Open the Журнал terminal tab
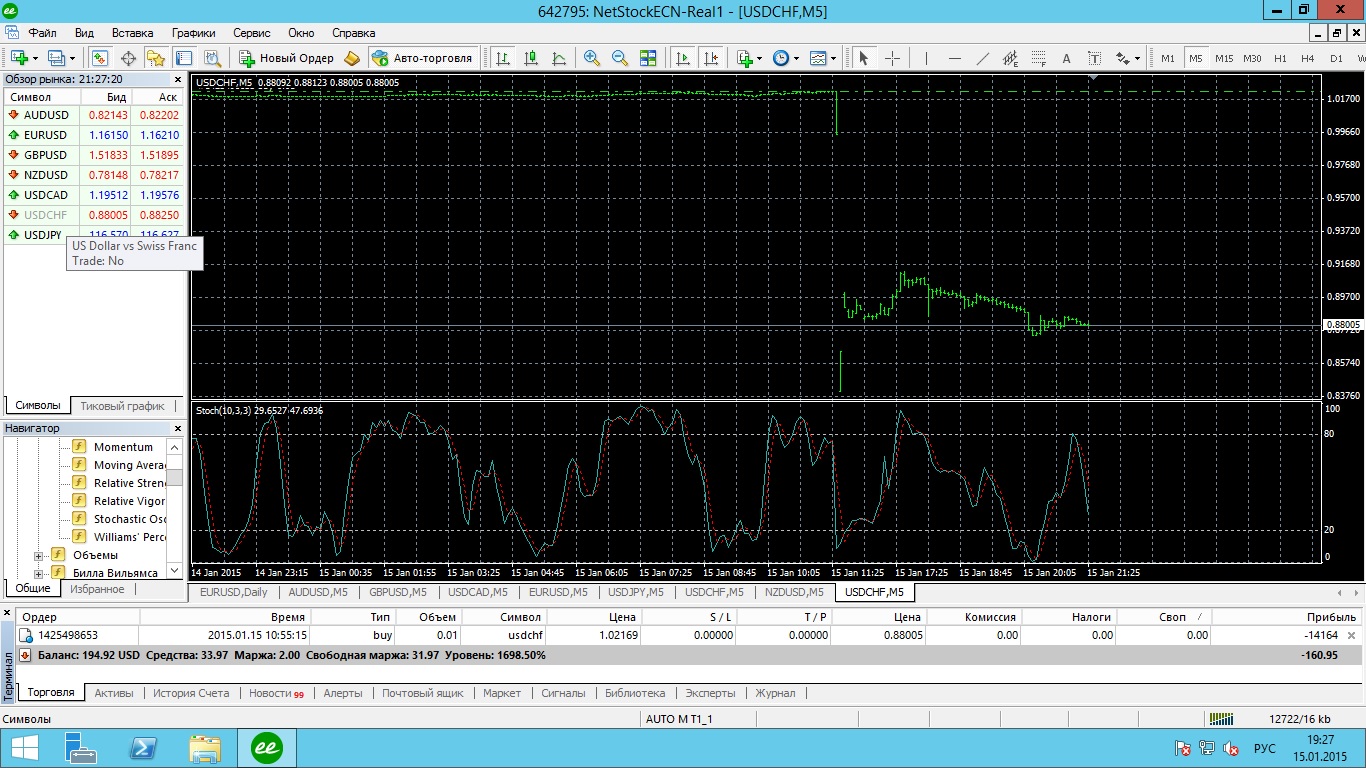 click(775, 692)
